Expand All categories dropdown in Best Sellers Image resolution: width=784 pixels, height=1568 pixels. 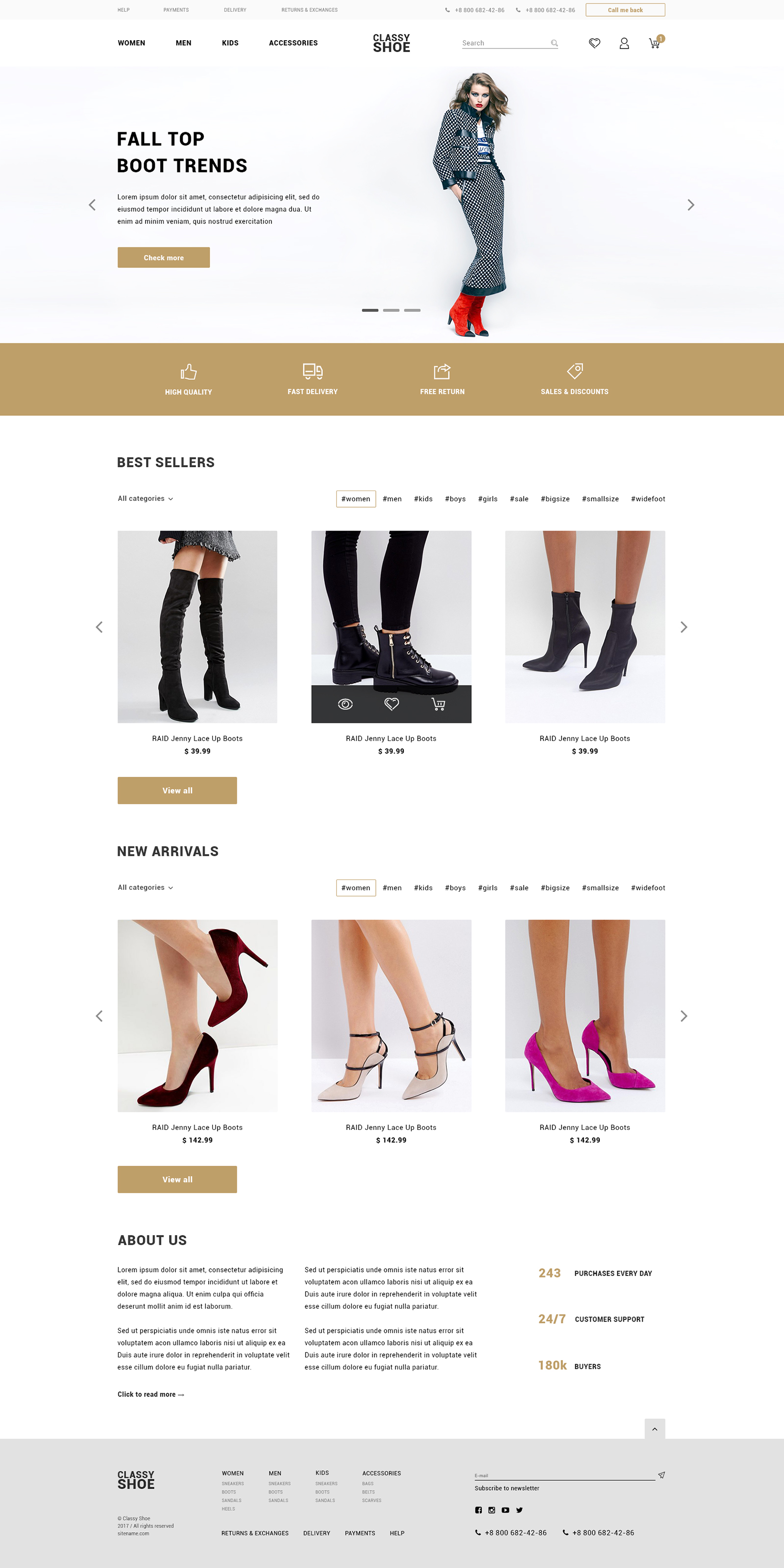coord(146,498)
